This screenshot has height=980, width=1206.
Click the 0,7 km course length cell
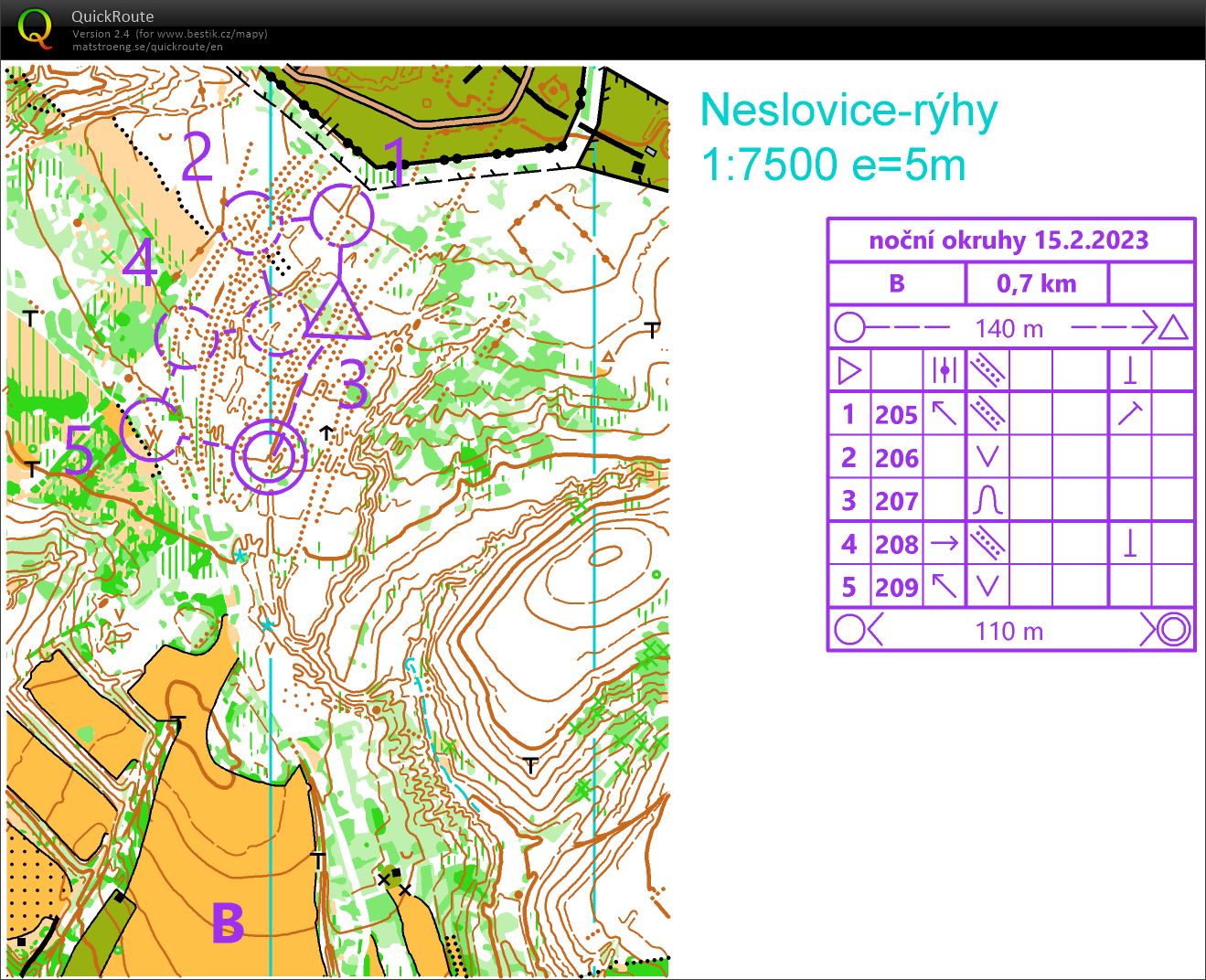[1036, 283]
